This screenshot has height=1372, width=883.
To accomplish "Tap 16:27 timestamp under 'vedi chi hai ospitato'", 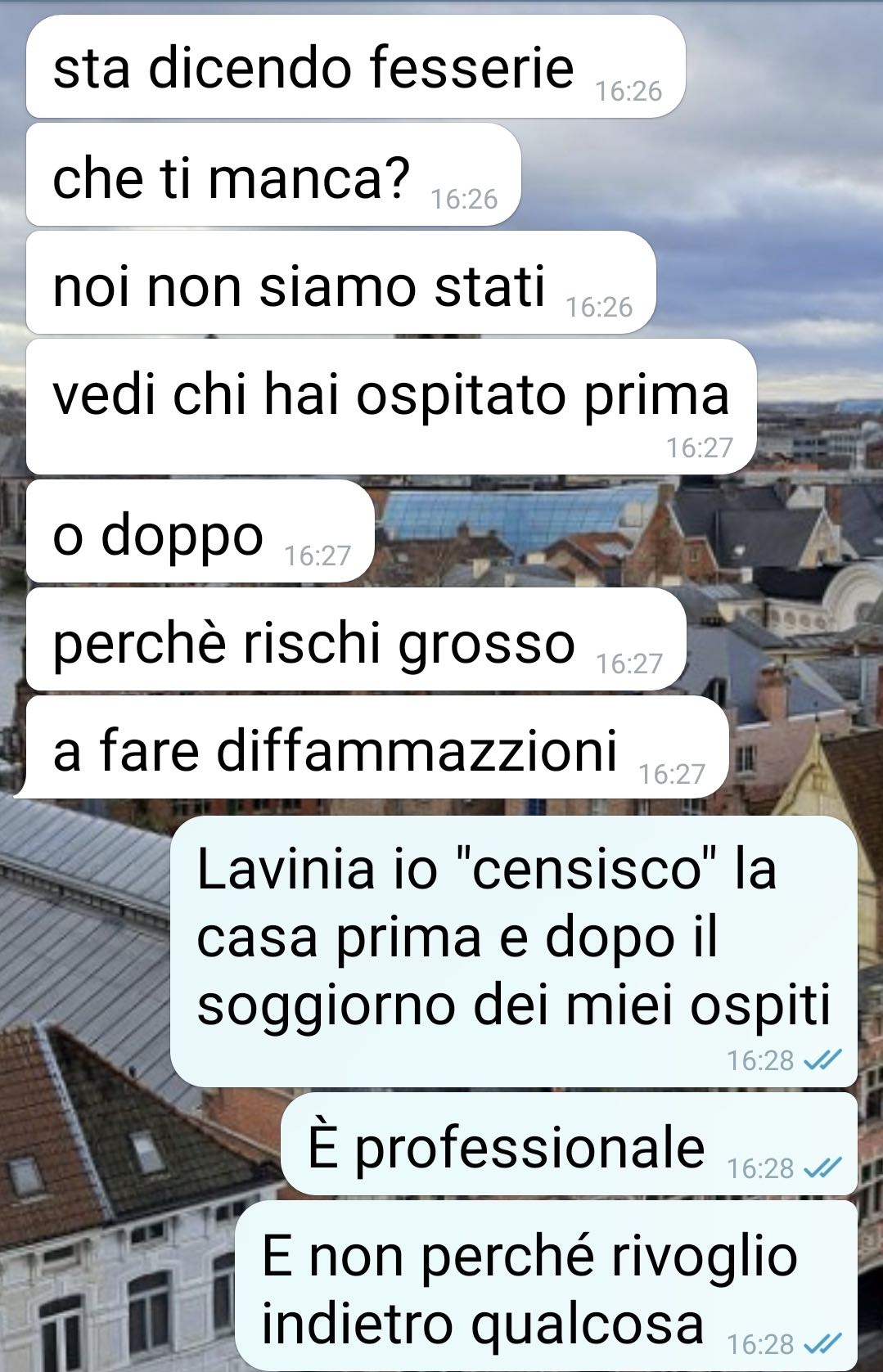I will [699, 448].
